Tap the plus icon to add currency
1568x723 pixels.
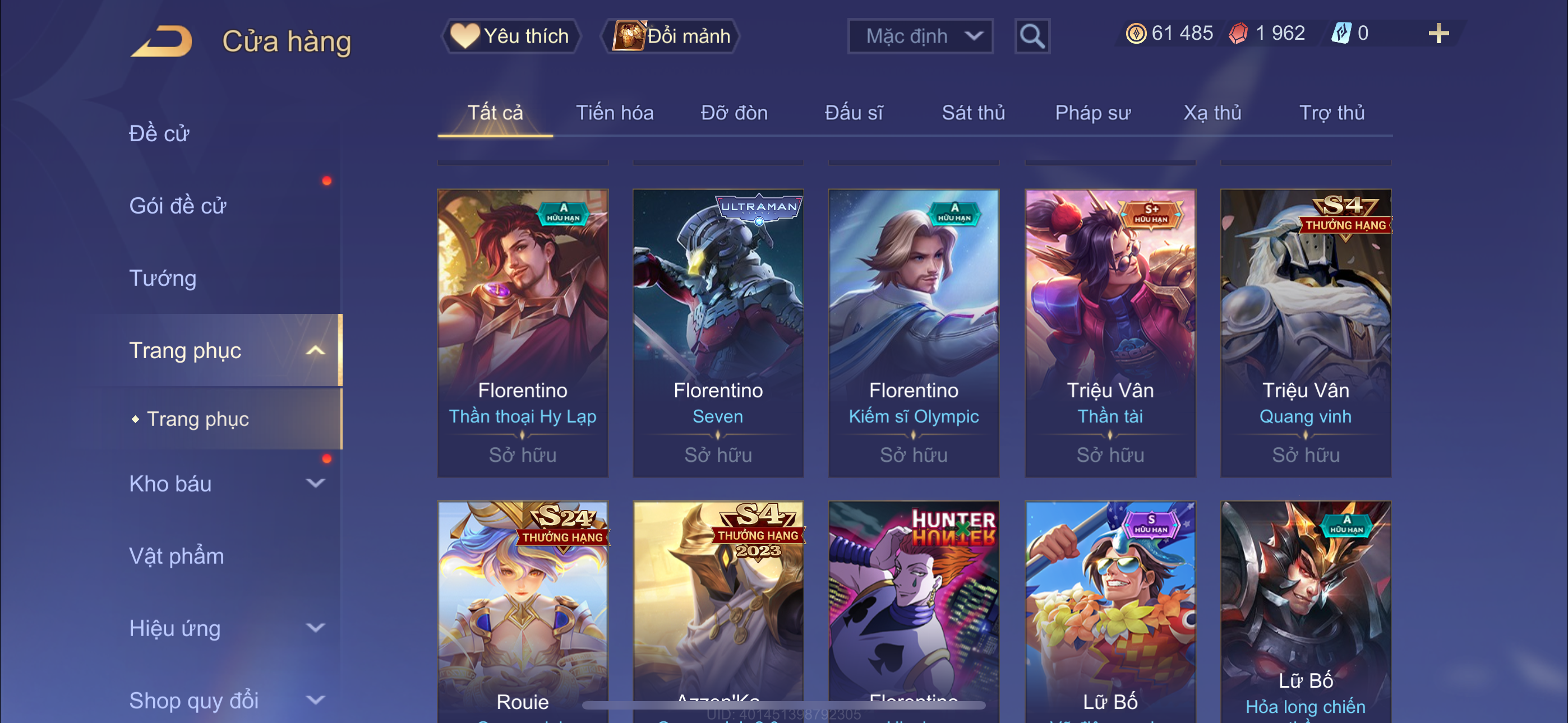click(1439, 34)
